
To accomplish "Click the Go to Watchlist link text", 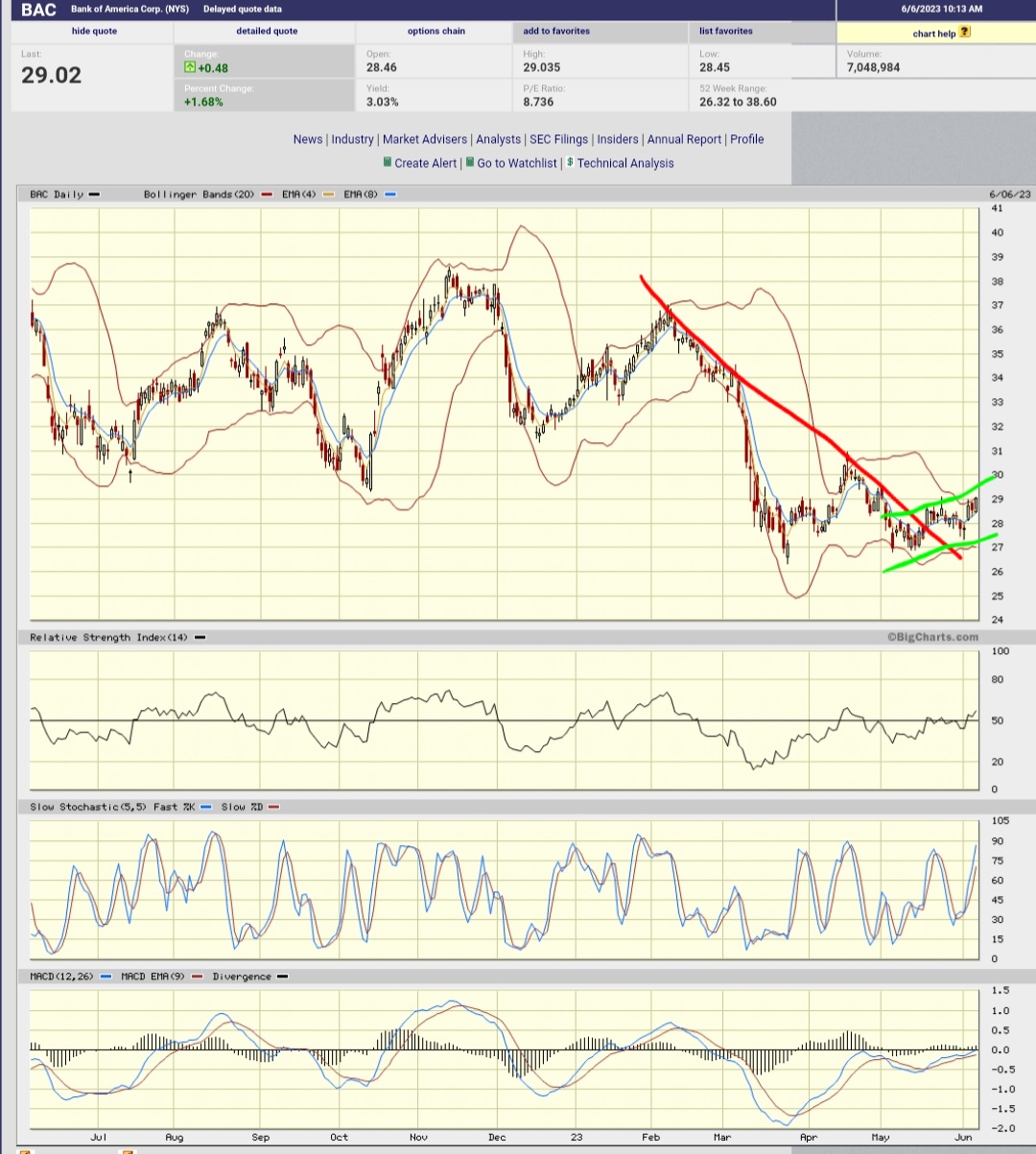I will 517,163.
